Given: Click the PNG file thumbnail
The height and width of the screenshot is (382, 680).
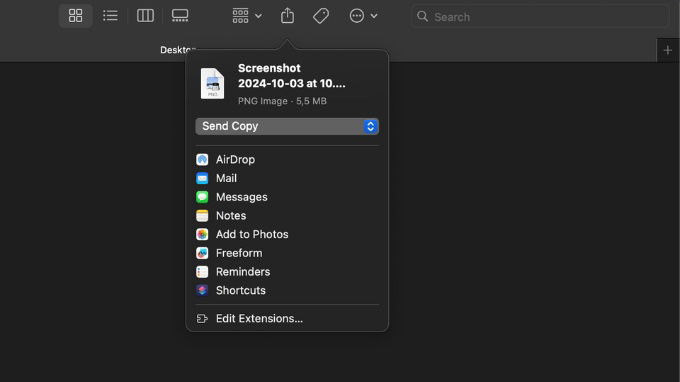Looking at the screenshot, I should pos(212,83).
